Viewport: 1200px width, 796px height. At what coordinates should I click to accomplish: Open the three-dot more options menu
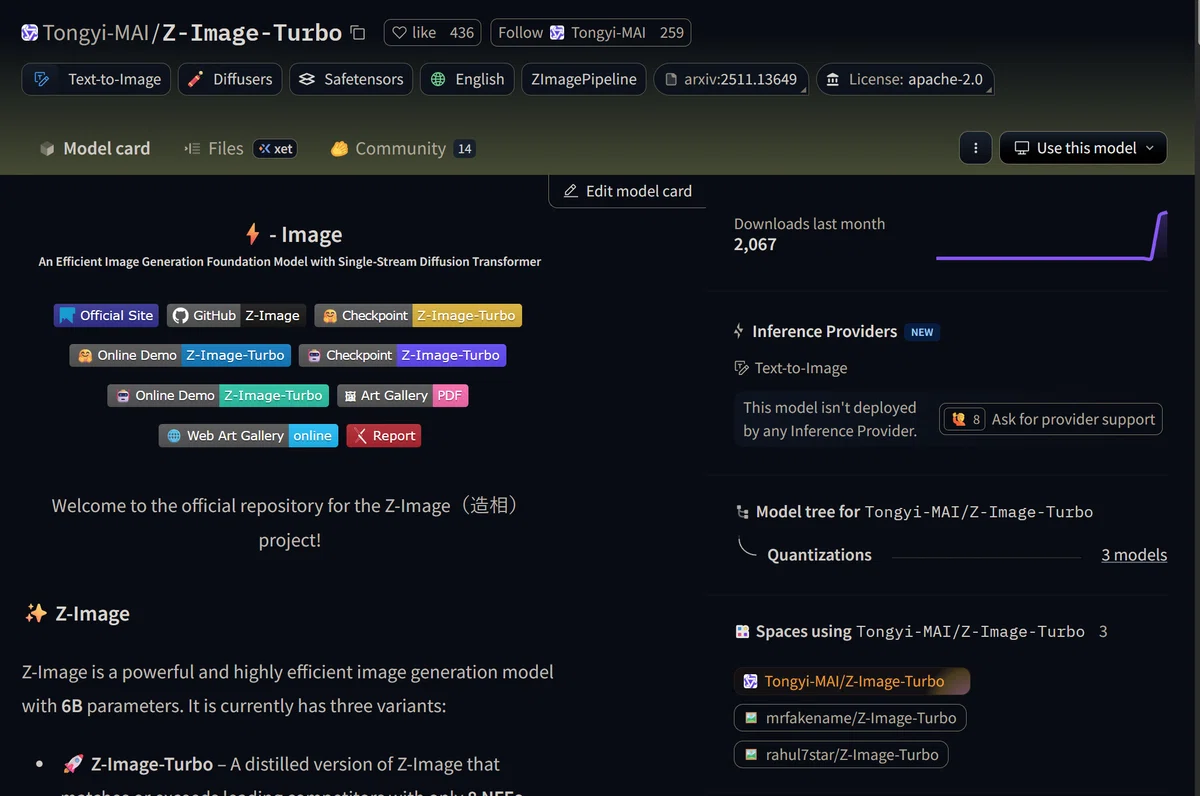pos(975,148)
